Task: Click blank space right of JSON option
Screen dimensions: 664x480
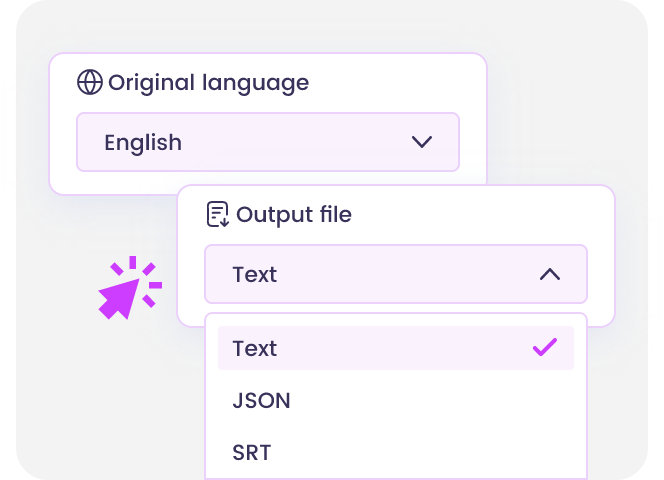Action: point(450,401)
